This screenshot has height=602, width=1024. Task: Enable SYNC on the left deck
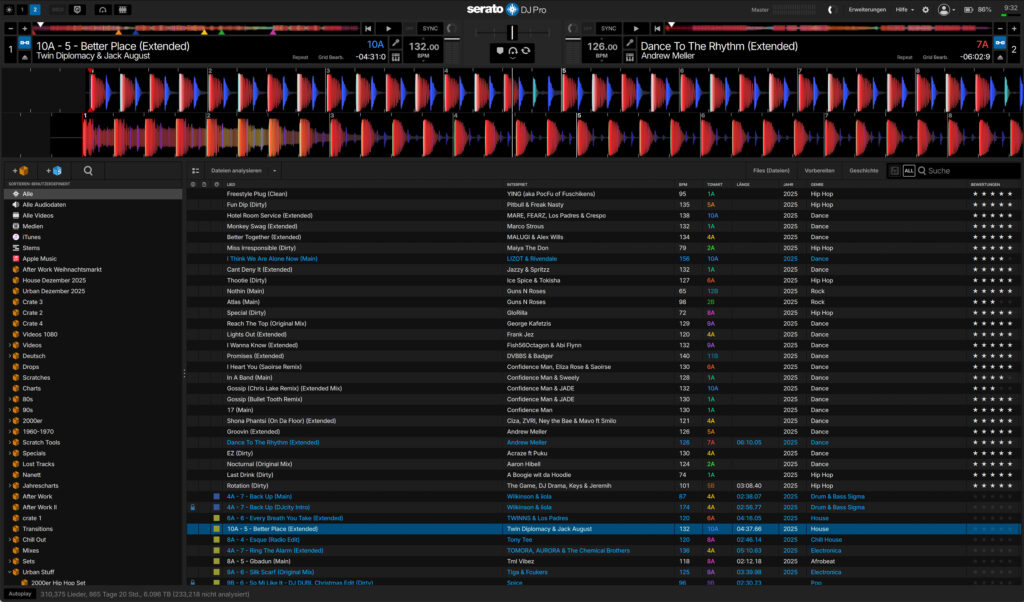click(x=430, y=28)
